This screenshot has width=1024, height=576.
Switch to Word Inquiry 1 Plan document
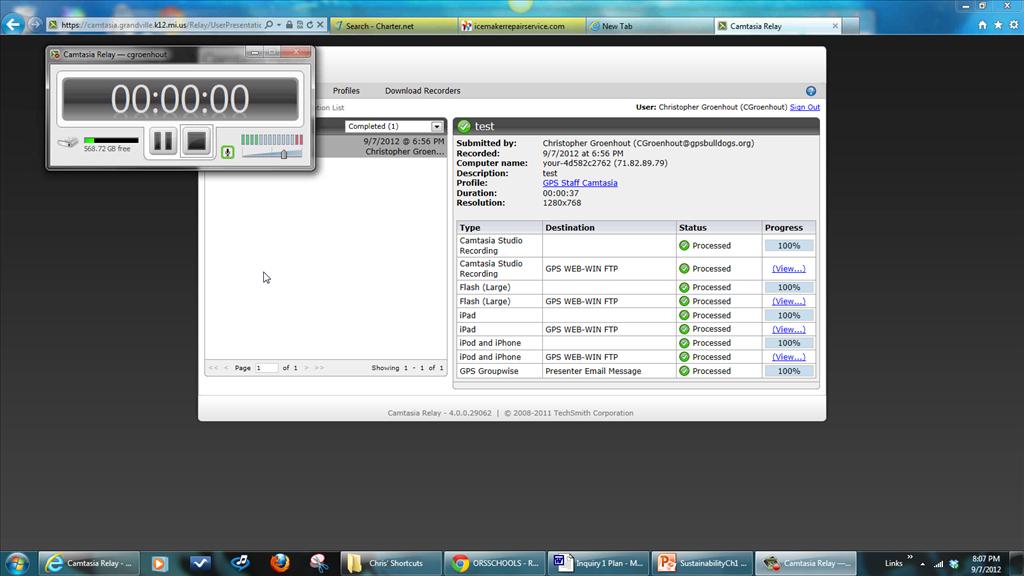coord(598,563)
